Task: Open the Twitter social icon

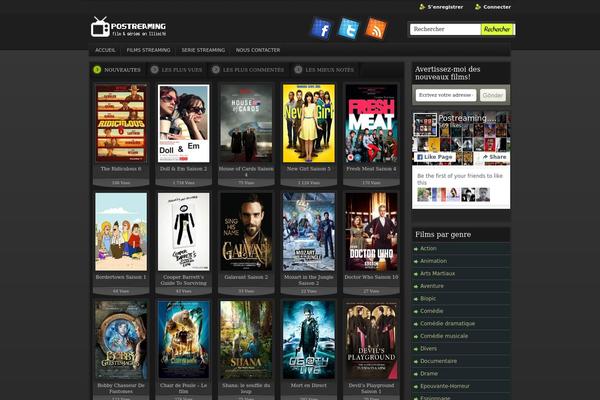Action: click(x=349, y=28)
